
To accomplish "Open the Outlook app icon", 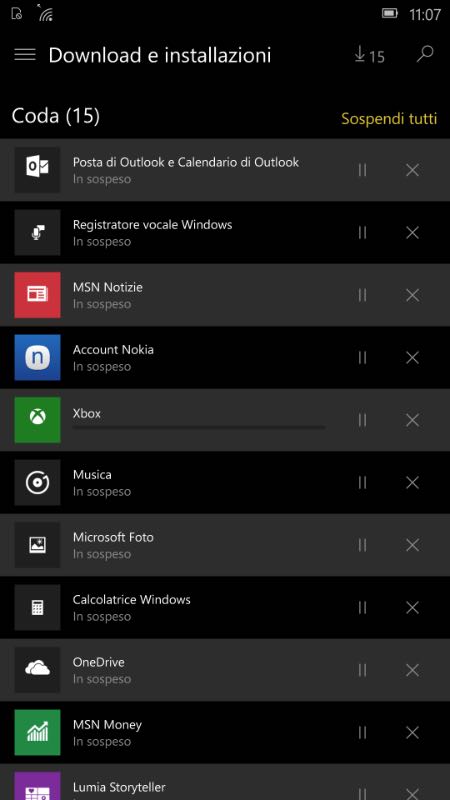I will [37, 170].
